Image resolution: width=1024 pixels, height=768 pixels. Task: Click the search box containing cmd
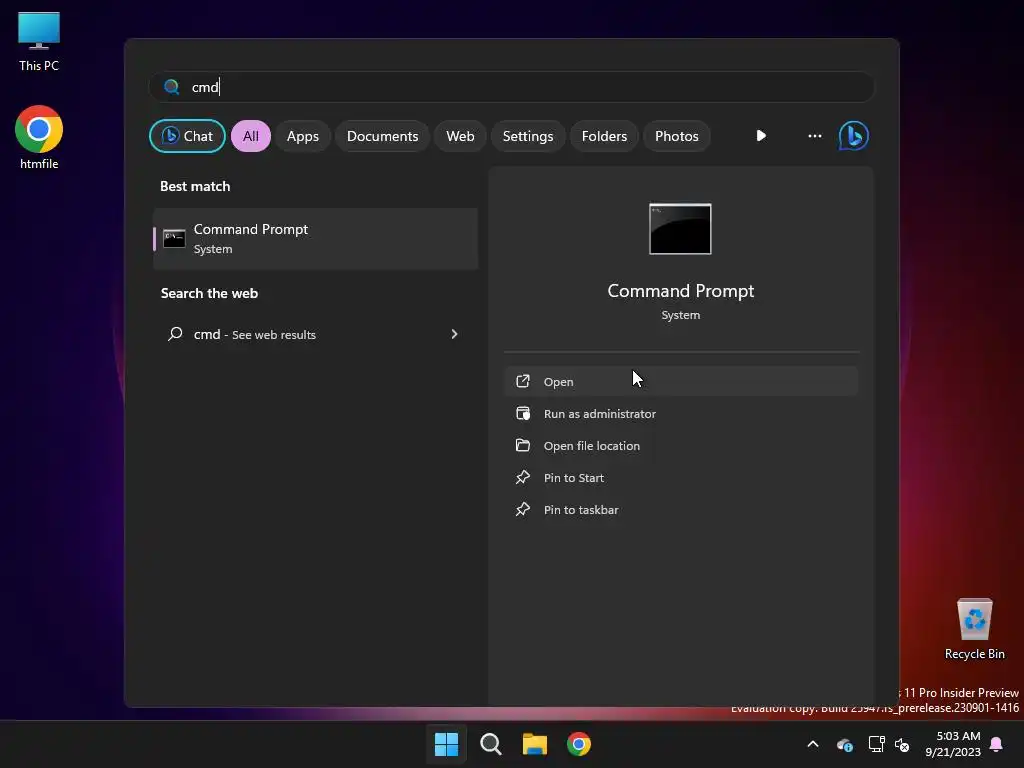pyautogui.click(x=512, y=87)
